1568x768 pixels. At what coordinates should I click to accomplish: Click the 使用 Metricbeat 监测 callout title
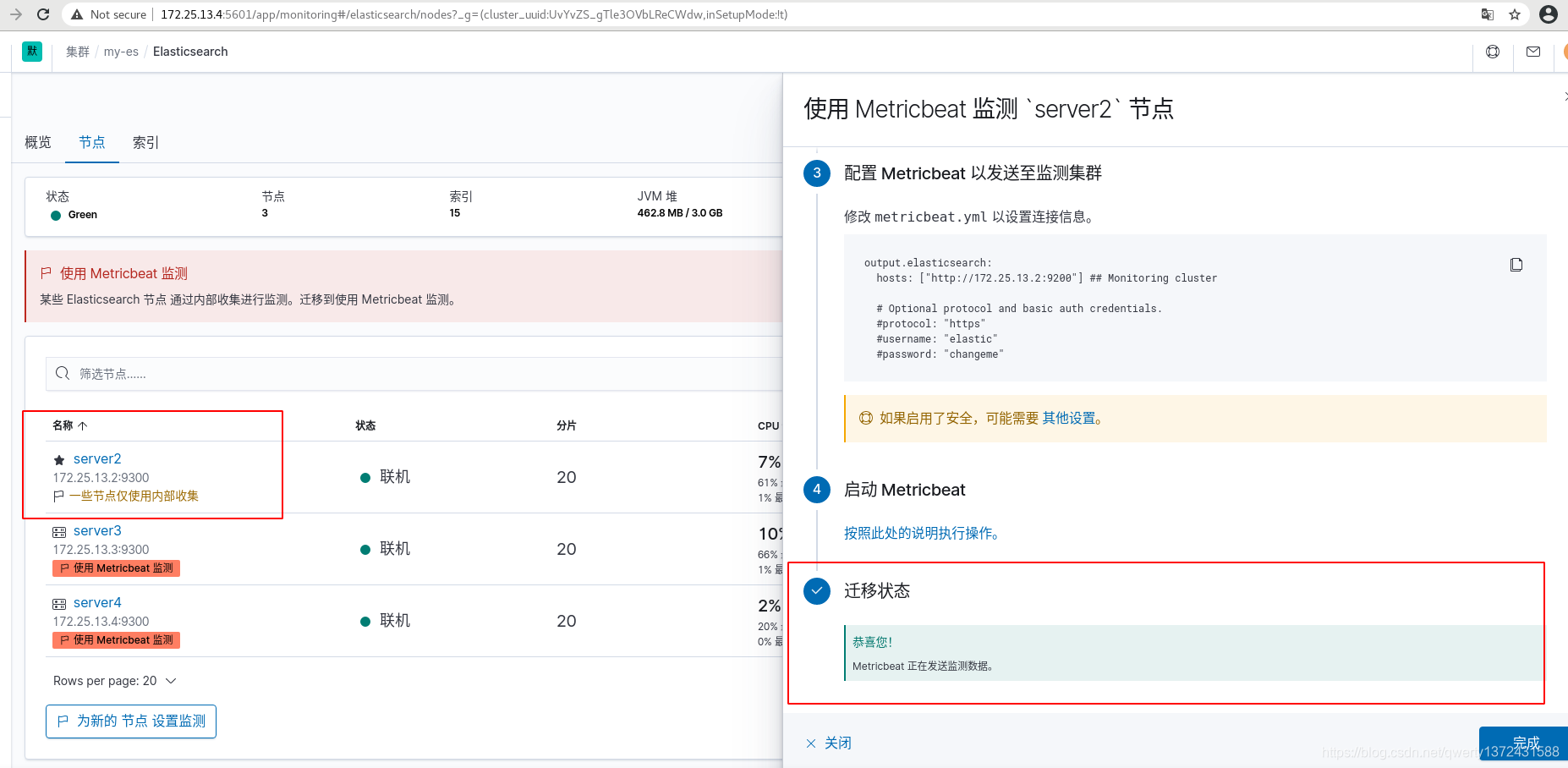pyautogui.click(x=123, y=273)
